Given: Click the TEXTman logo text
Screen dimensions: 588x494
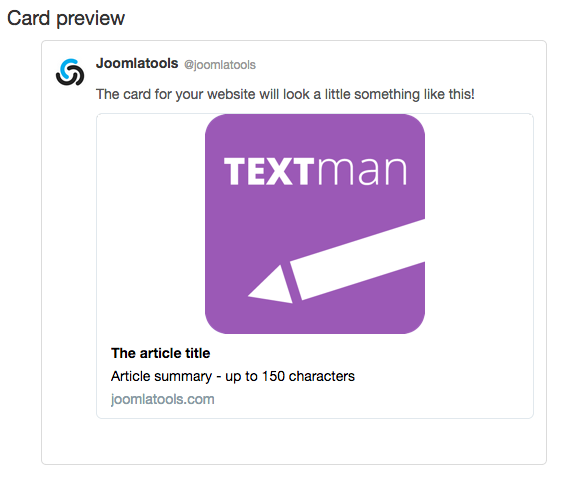Looking at the screenshot, I should tap(315, 171).
